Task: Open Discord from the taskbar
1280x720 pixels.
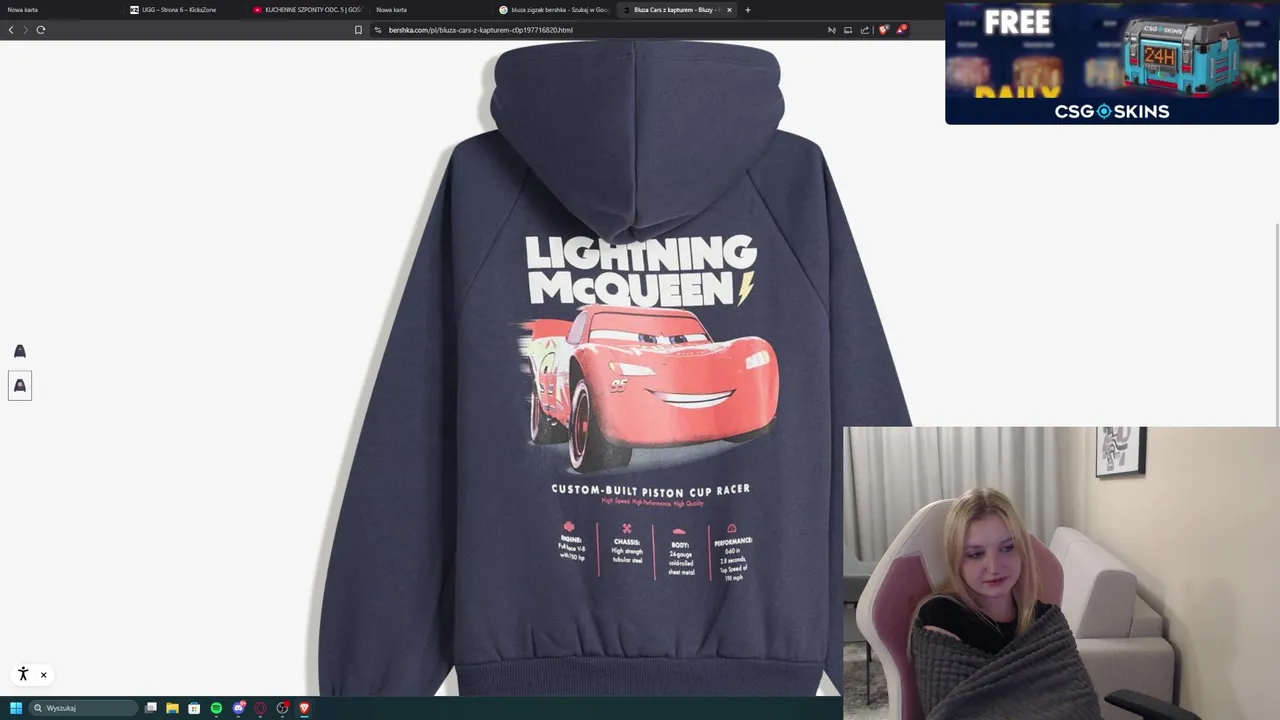Action: pos(239,708)
